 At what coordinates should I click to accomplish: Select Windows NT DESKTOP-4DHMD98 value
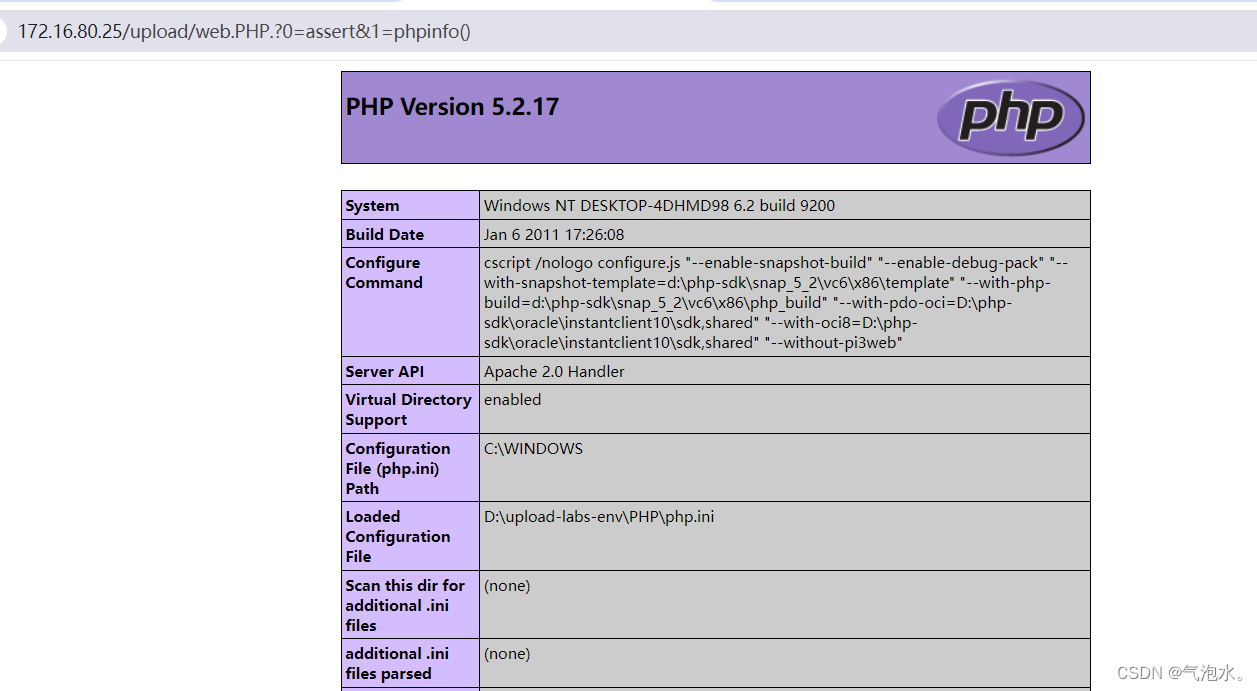click(659, 206)
